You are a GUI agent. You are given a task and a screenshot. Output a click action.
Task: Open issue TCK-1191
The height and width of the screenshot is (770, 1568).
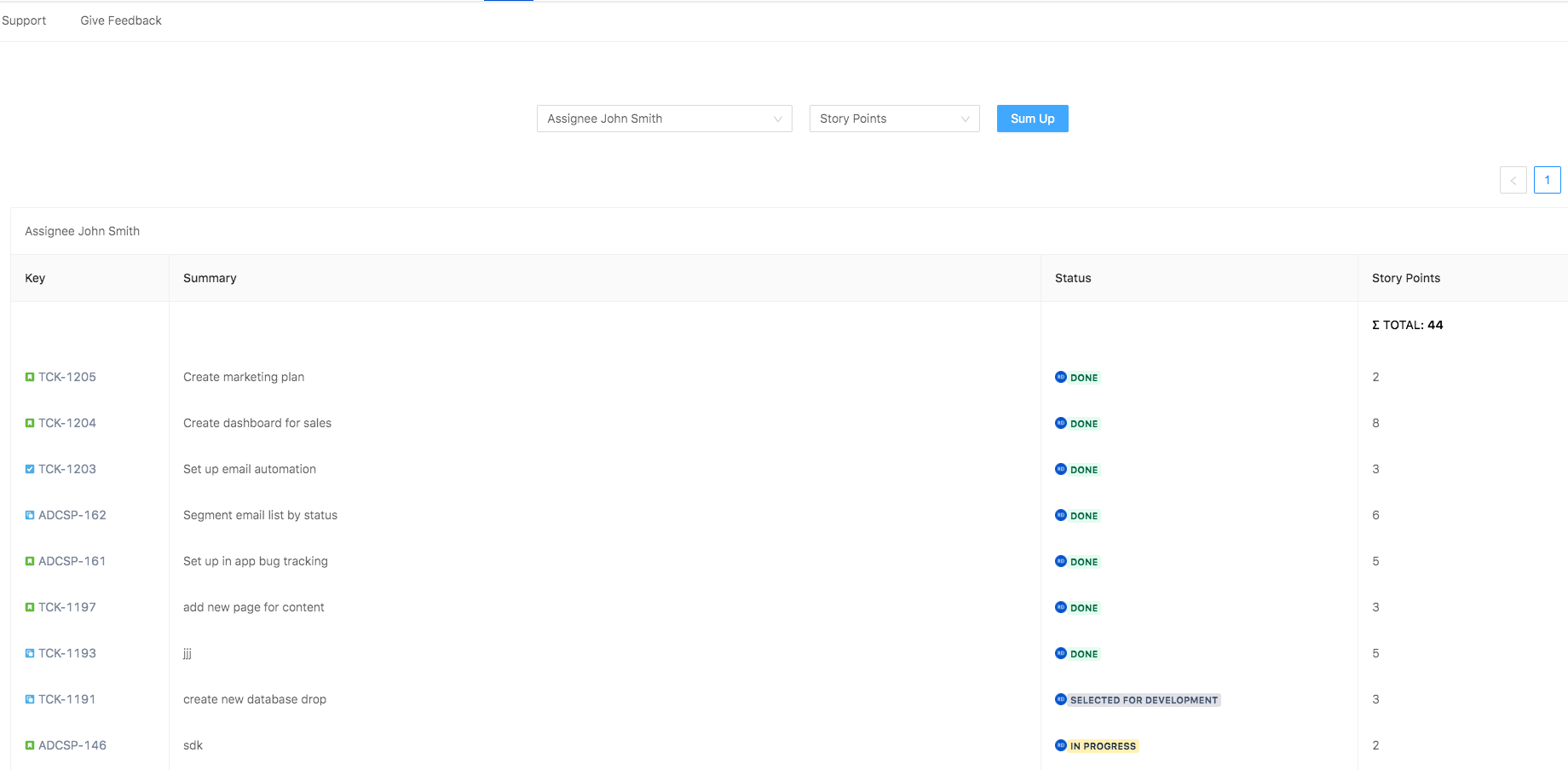point(67,699)
